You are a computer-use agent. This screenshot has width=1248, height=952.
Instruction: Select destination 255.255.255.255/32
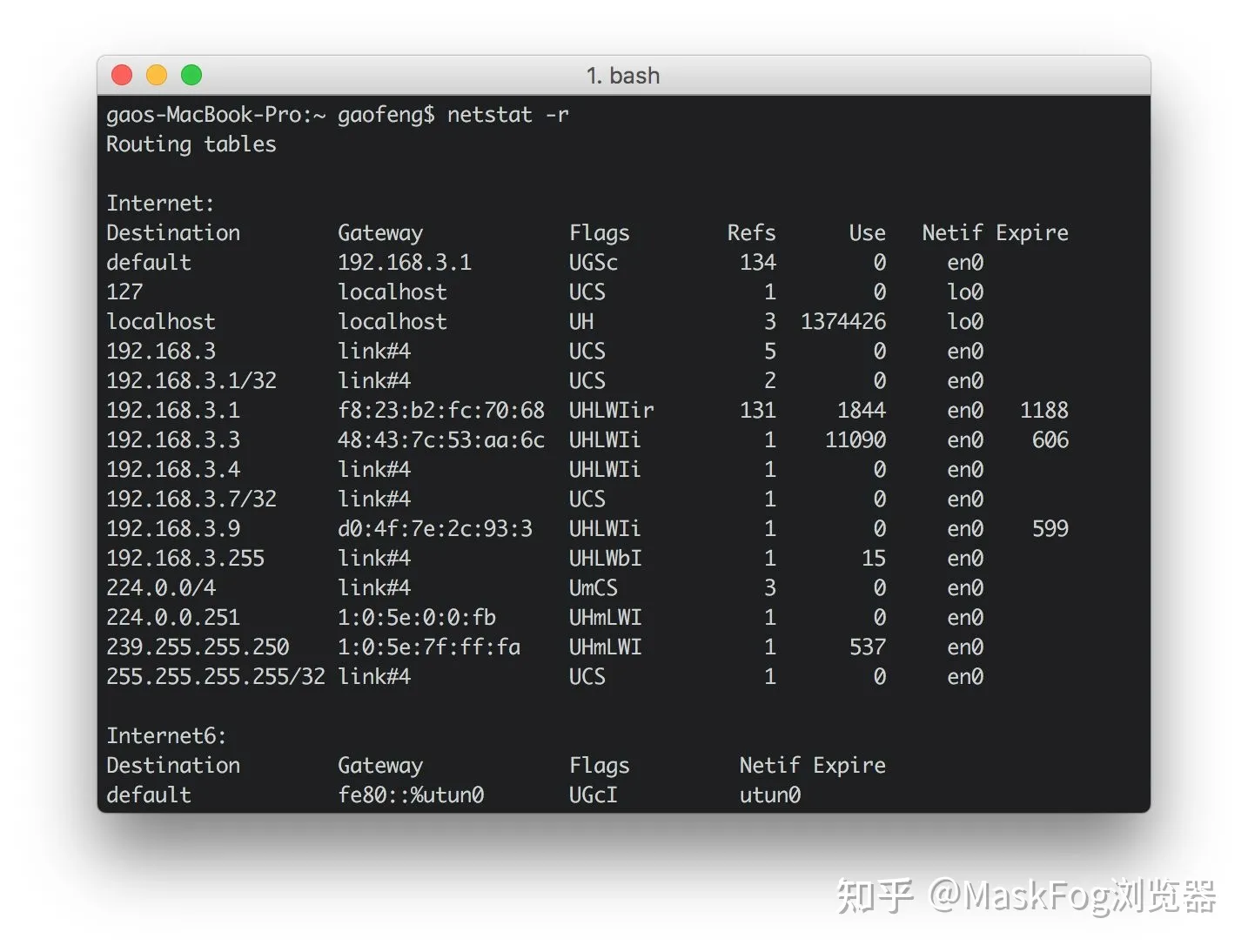(x=216, y=677)
